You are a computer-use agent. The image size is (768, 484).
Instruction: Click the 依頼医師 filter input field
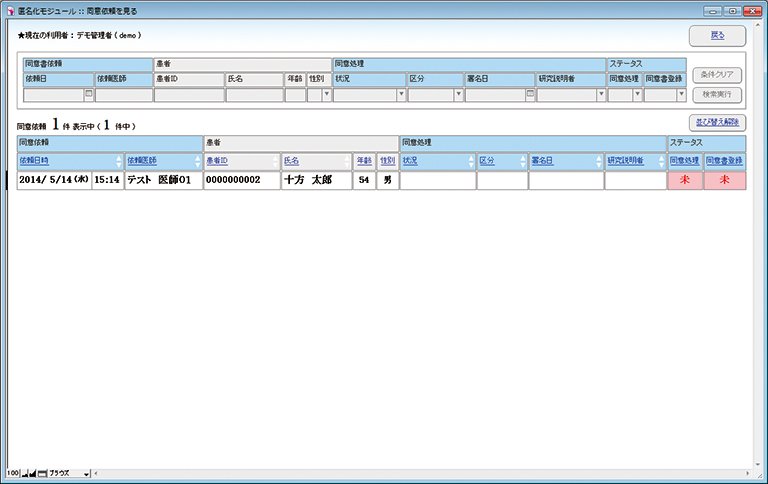pos(124,95)
